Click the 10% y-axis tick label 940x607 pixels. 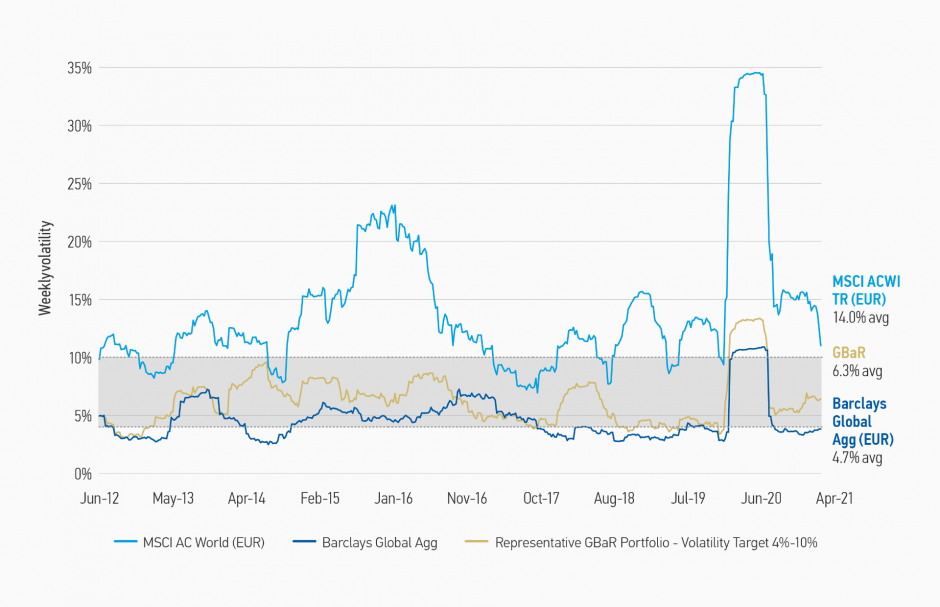click(x=80, y=358)
